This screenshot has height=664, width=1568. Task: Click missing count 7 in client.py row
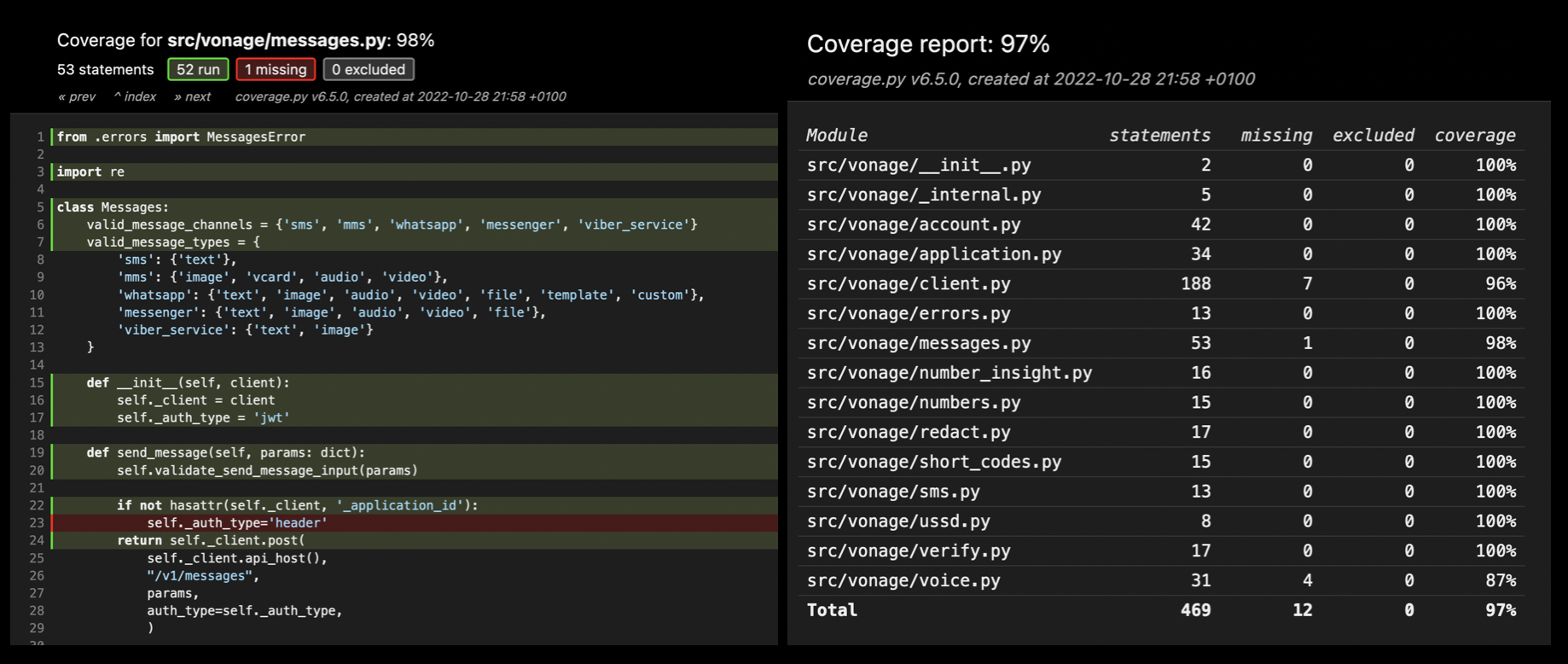[1308, 283]
